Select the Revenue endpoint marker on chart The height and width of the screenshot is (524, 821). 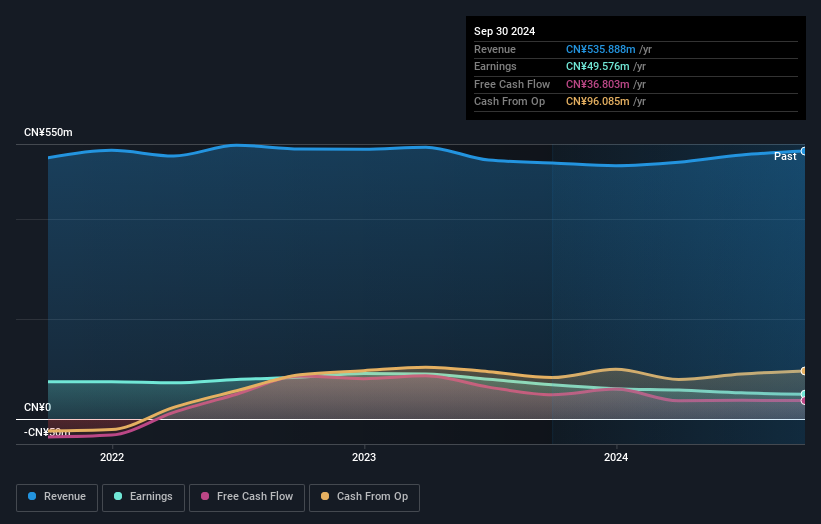pos(804,151)
